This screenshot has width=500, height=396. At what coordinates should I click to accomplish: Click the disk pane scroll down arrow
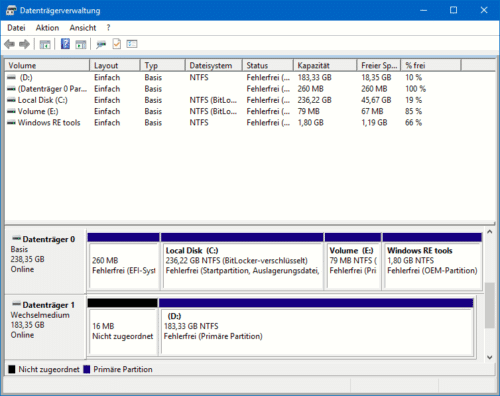coord(489,357)
